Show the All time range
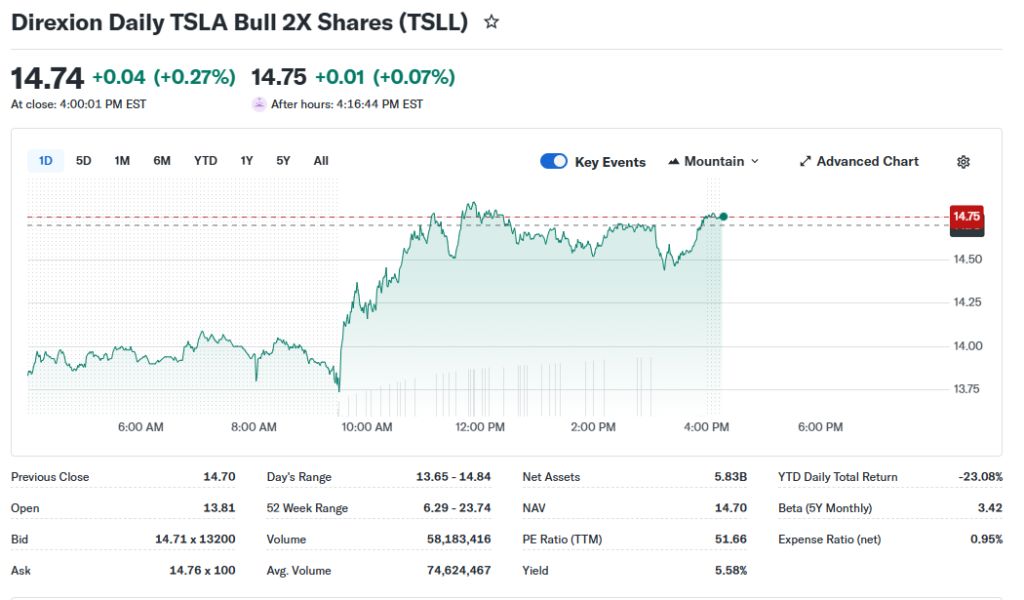The width and height of the screenshot is (1024, 600). [x=320, y=161]
